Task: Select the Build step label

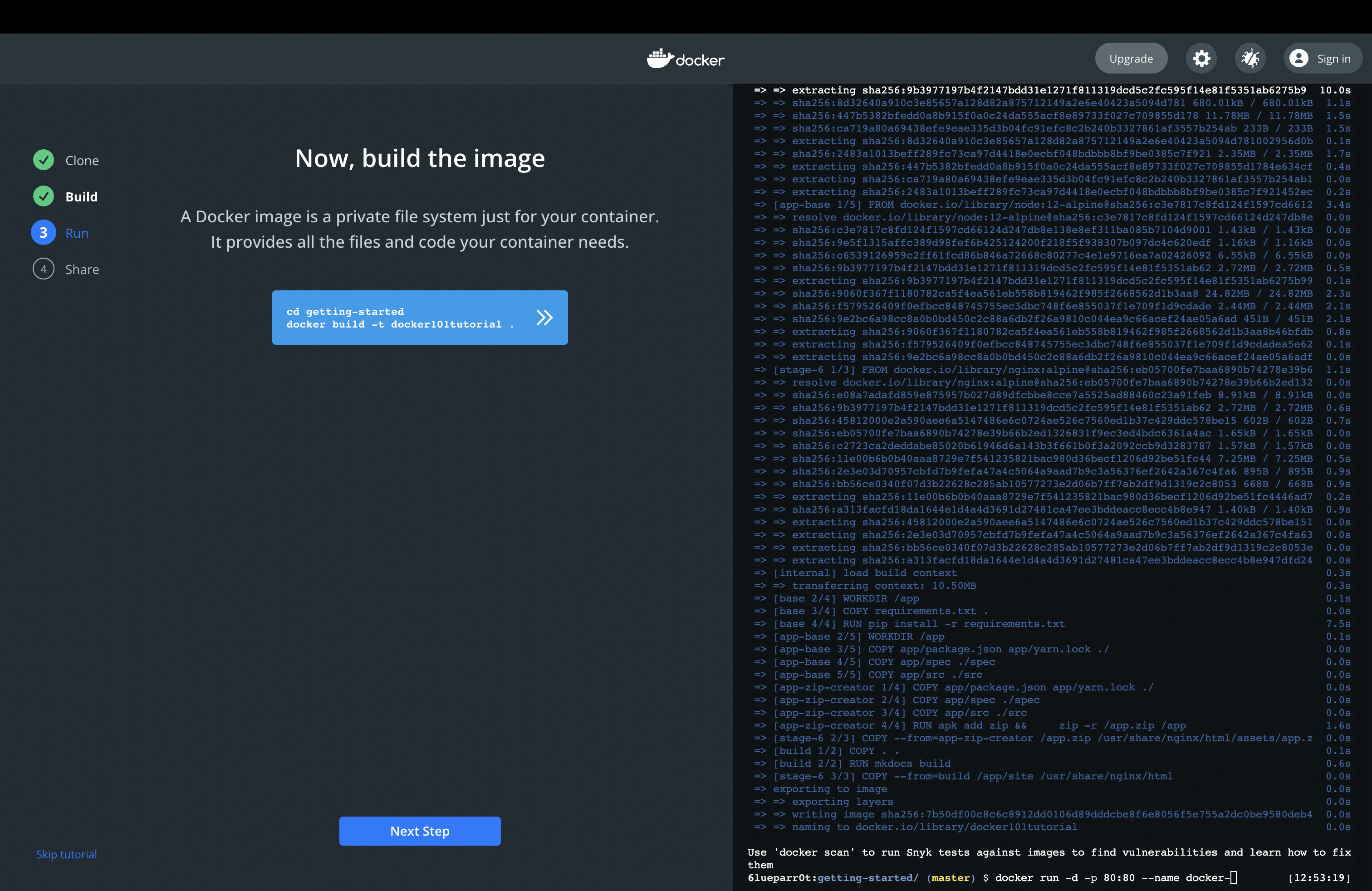Action: point(81,197)
